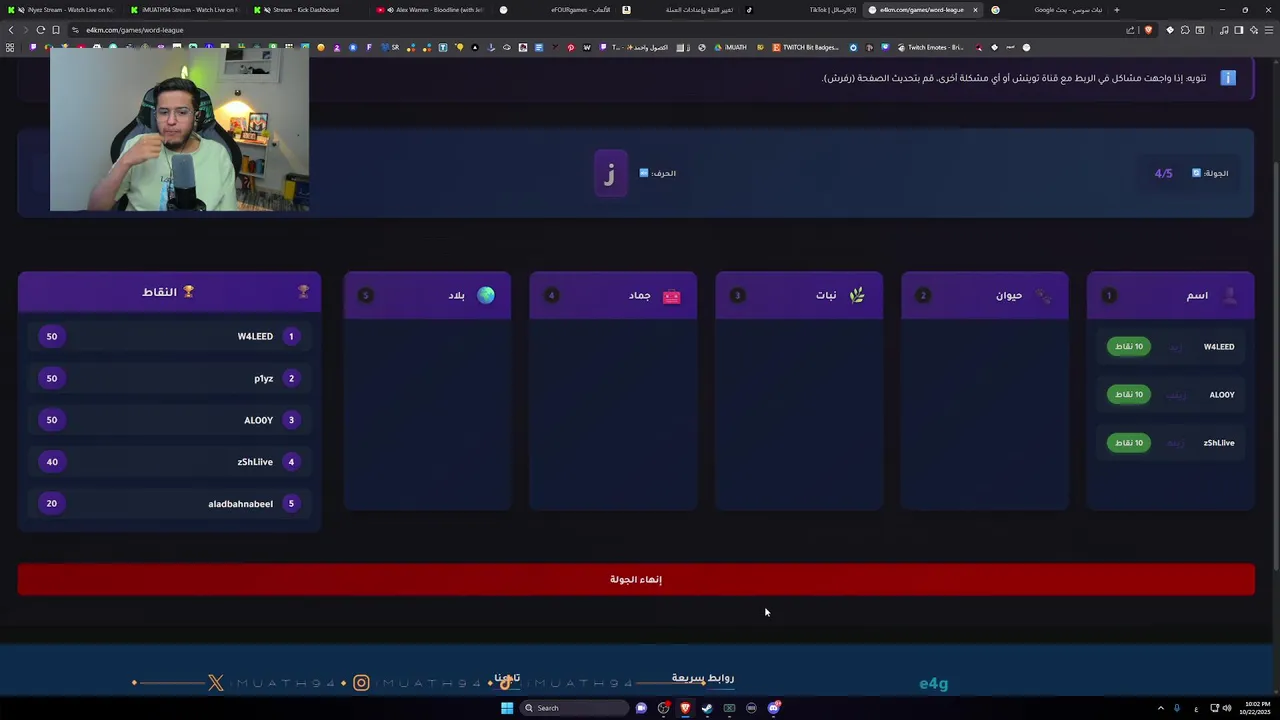Click the trophy icon beside النقاط
Image resolution: width=1280 pixels, height=720 pixels.
pyautogui.click(x=188, y=292)
